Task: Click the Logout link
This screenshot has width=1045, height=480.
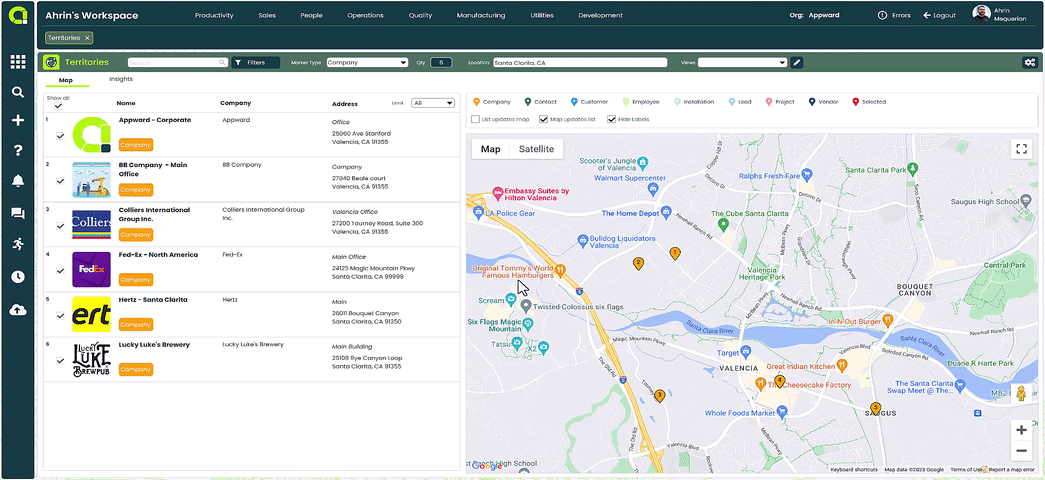Action: [x=939, y=15]
